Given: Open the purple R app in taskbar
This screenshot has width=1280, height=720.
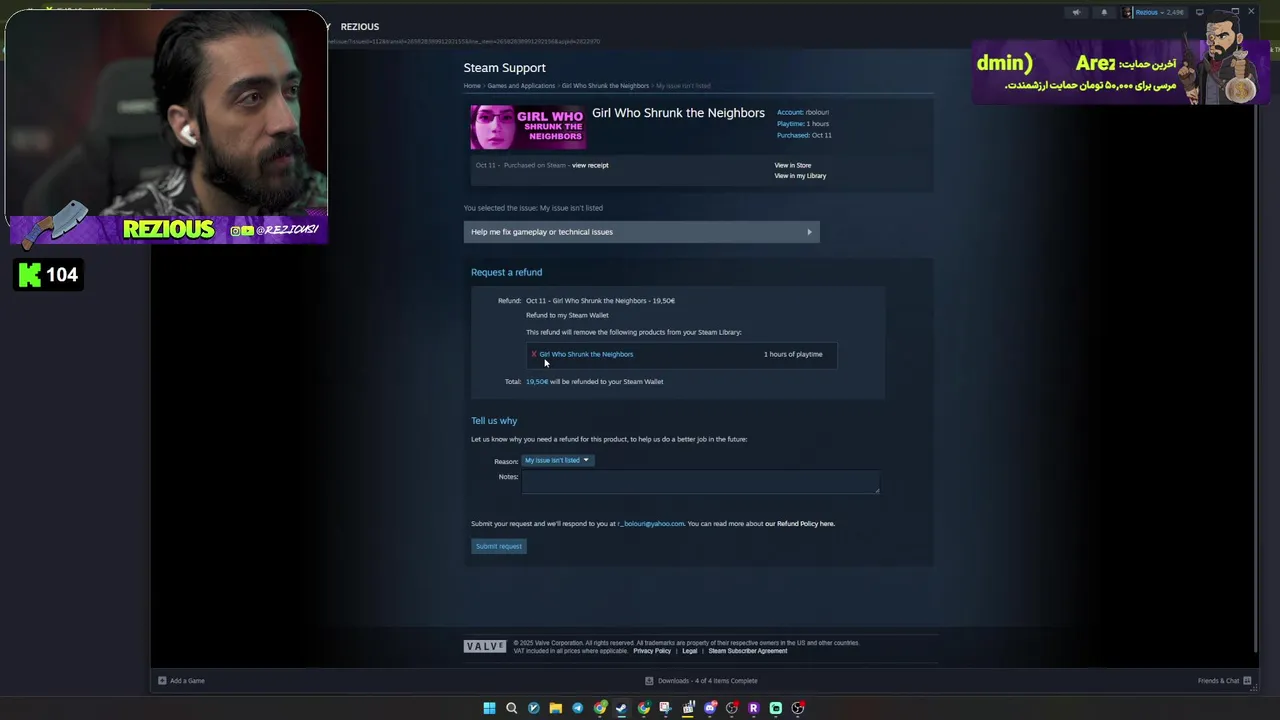Looking at the screenshot, I should 753,708.
